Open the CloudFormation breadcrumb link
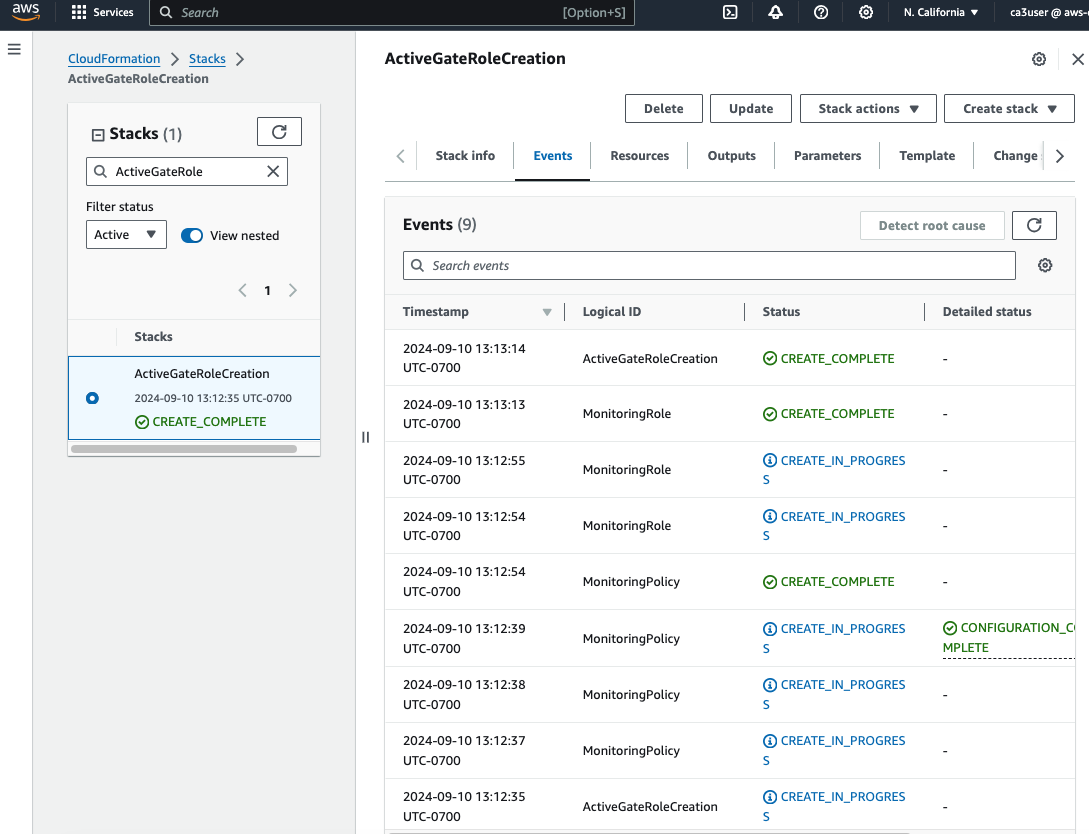The width and height of the screenshot is (1089, 834). point(113,58)
